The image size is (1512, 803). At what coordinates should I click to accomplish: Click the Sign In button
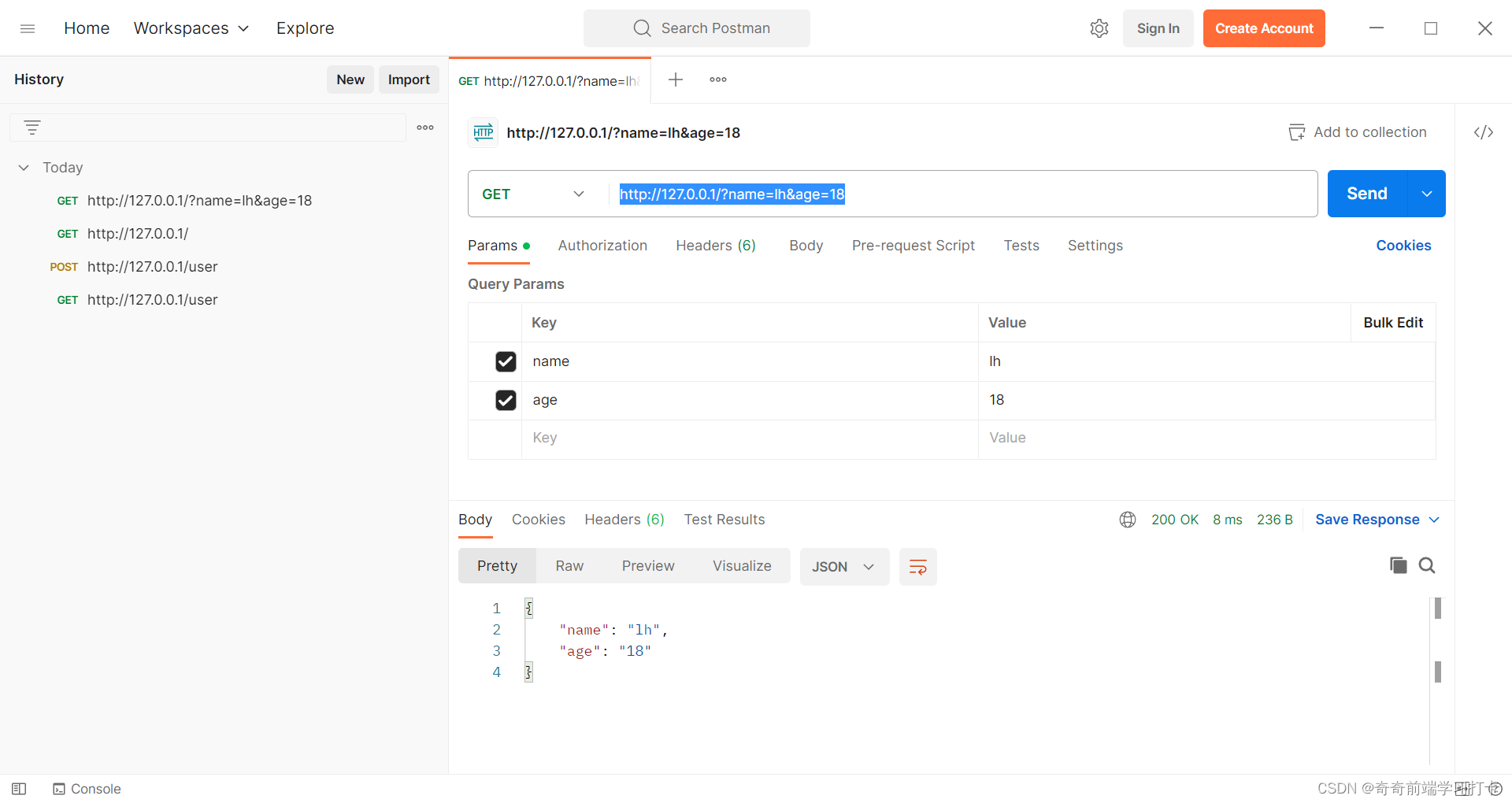[x=1158, y=28]
